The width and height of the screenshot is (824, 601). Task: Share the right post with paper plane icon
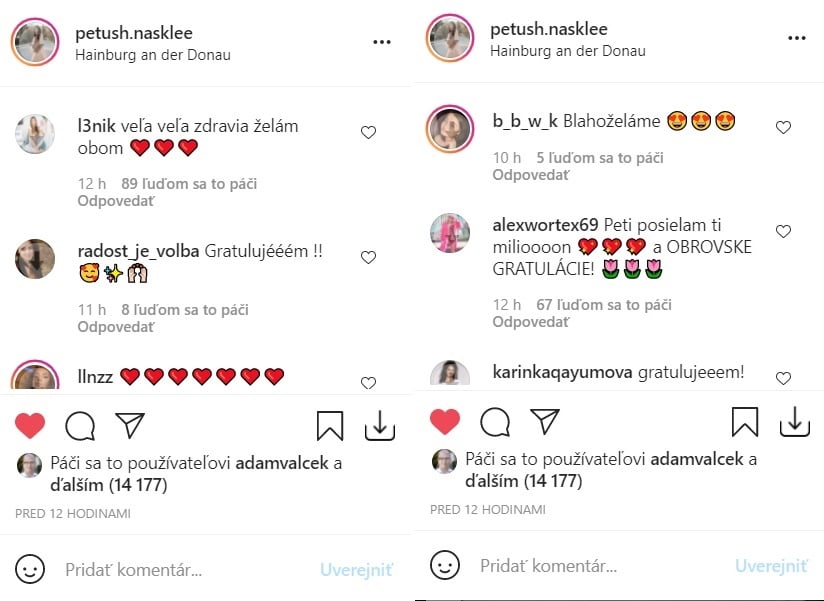(x=545, y=421)
